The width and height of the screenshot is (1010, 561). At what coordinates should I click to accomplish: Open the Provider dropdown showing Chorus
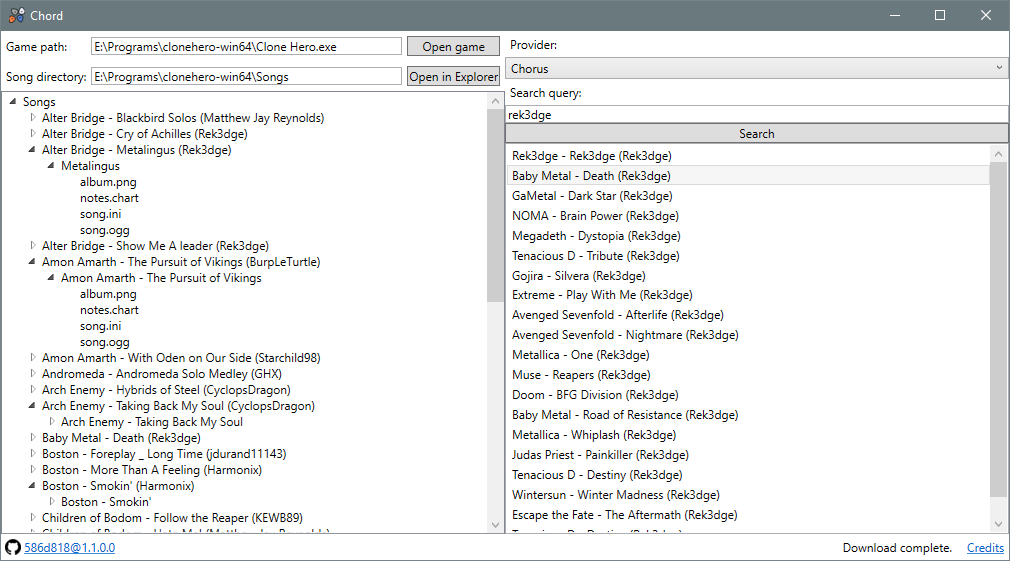click(756, 68)
